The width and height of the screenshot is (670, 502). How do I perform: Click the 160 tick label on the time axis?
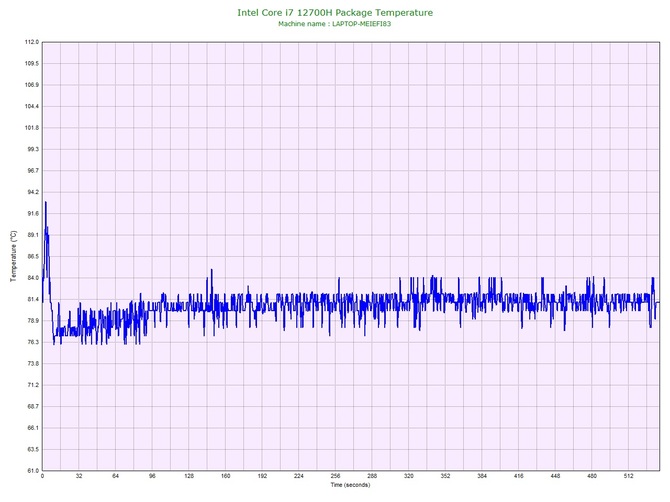pos(226,476)
